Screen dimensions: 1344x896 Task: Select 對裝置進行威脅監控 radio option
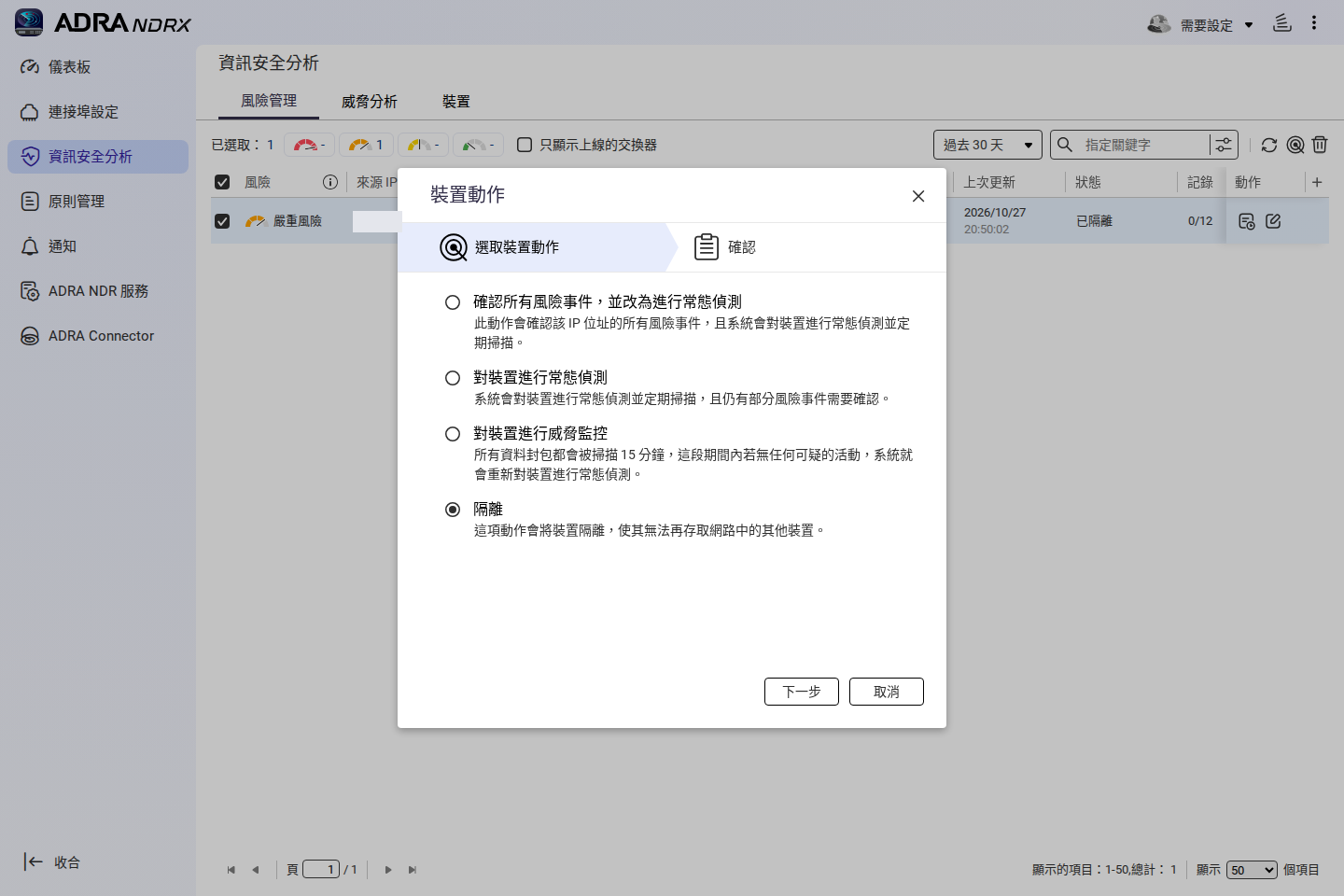click(453, 434)
